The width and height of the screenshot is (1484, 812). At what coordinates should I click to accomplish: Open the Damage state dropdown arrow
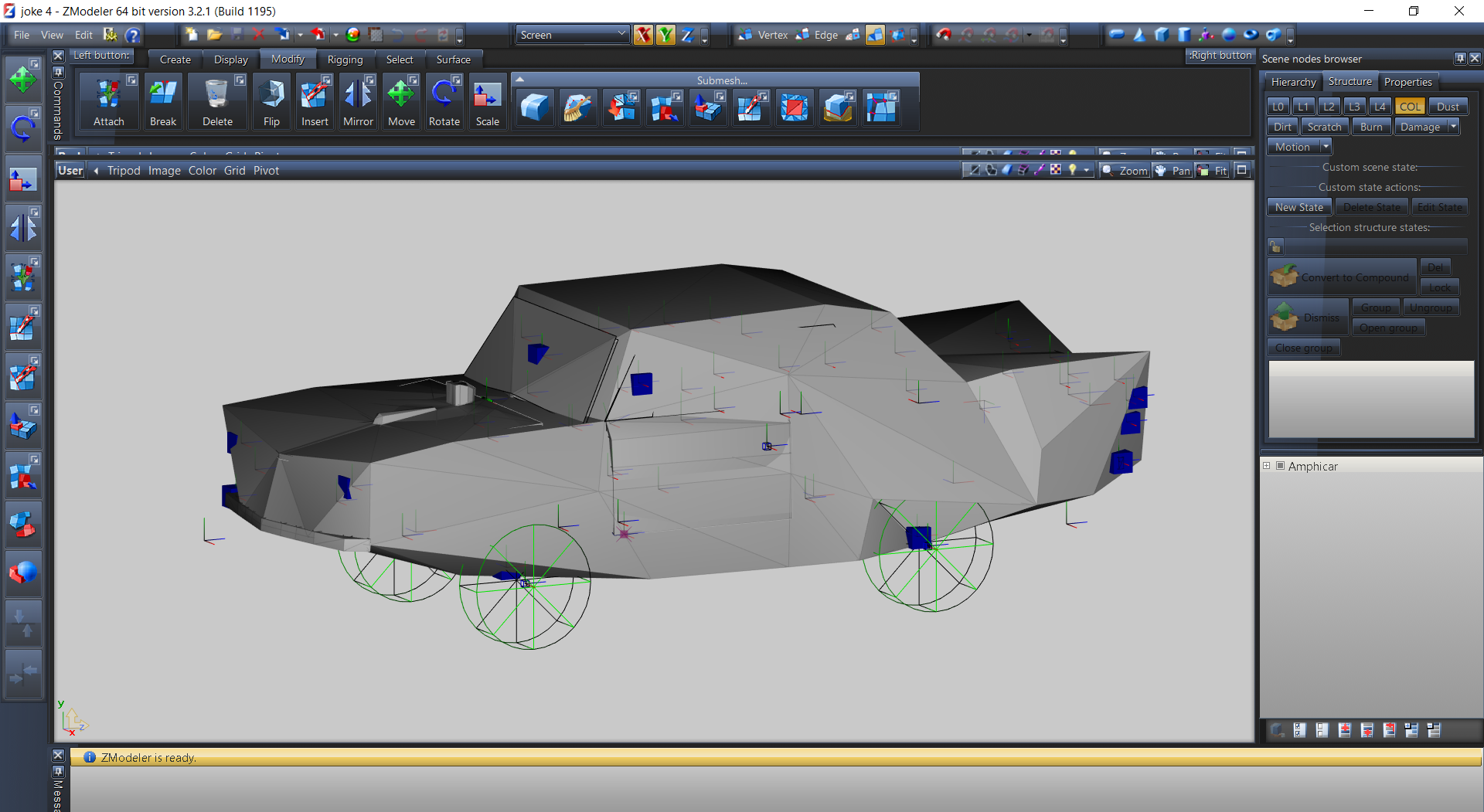click(x=1454, y=127)
